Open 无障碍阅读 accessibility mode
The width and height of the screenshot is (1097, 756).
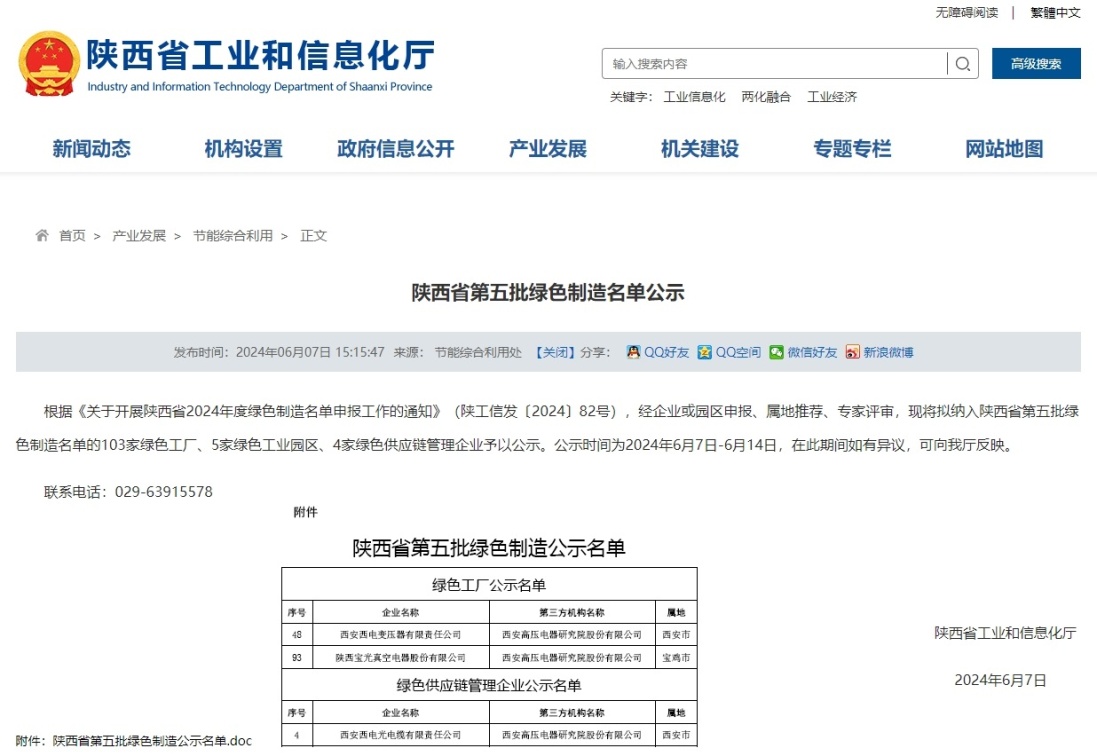coord(966,12)
